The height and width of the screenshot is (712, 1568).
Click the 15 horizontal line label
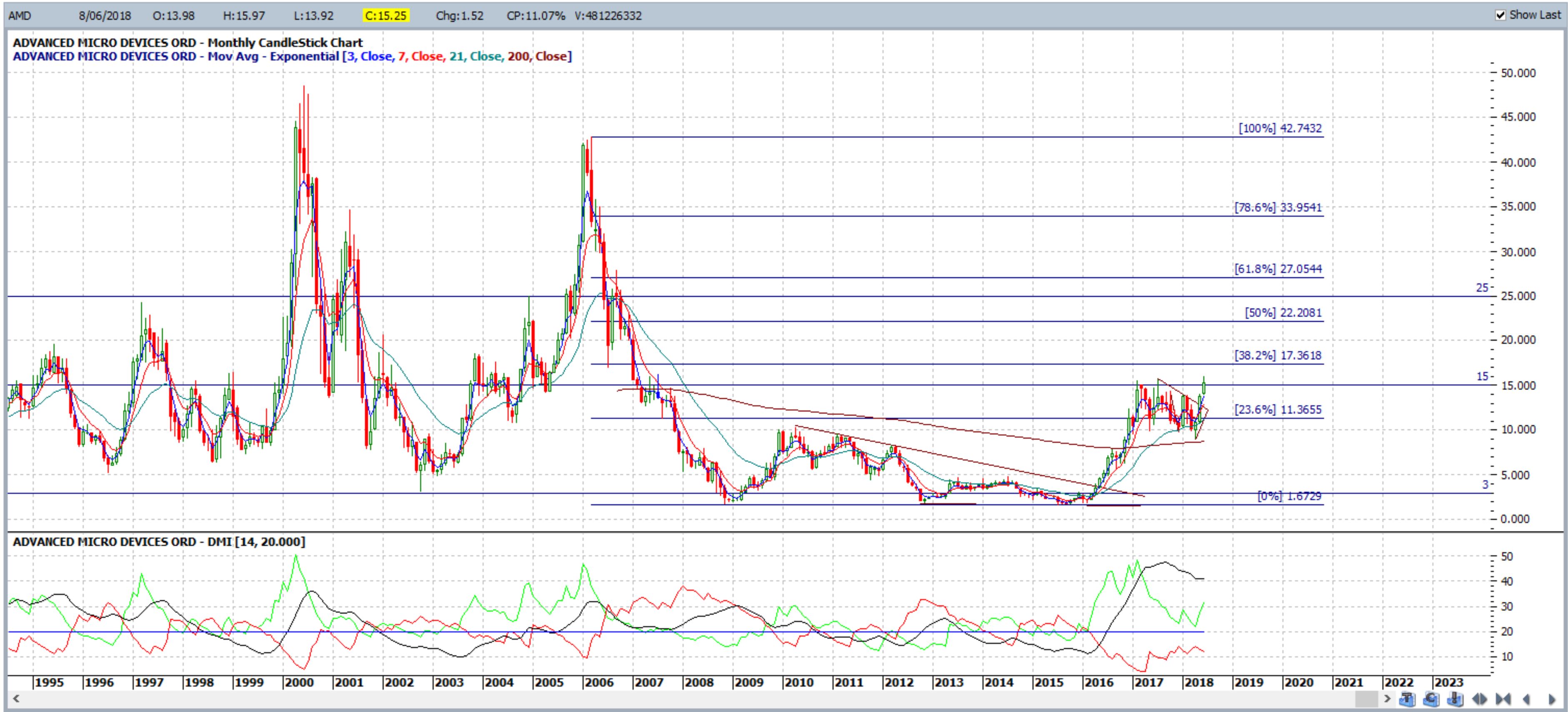coord(1482,377)
